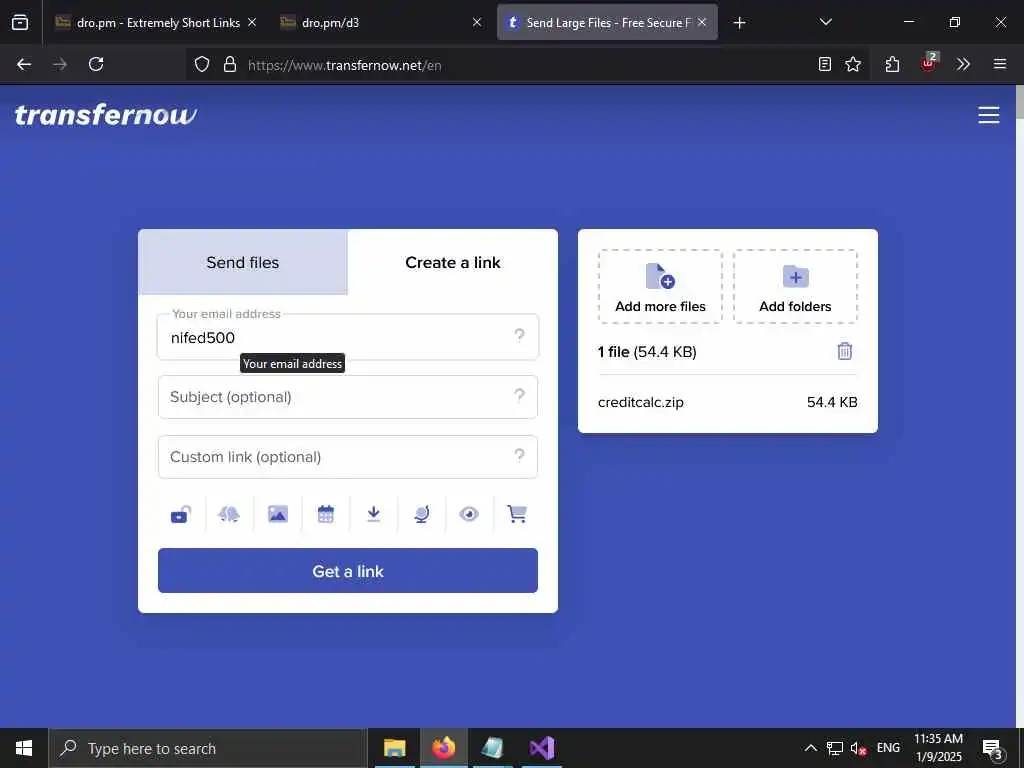Open the globe language option icon
The height and width of the screenshot is (768, 1024).
[421, 515]
